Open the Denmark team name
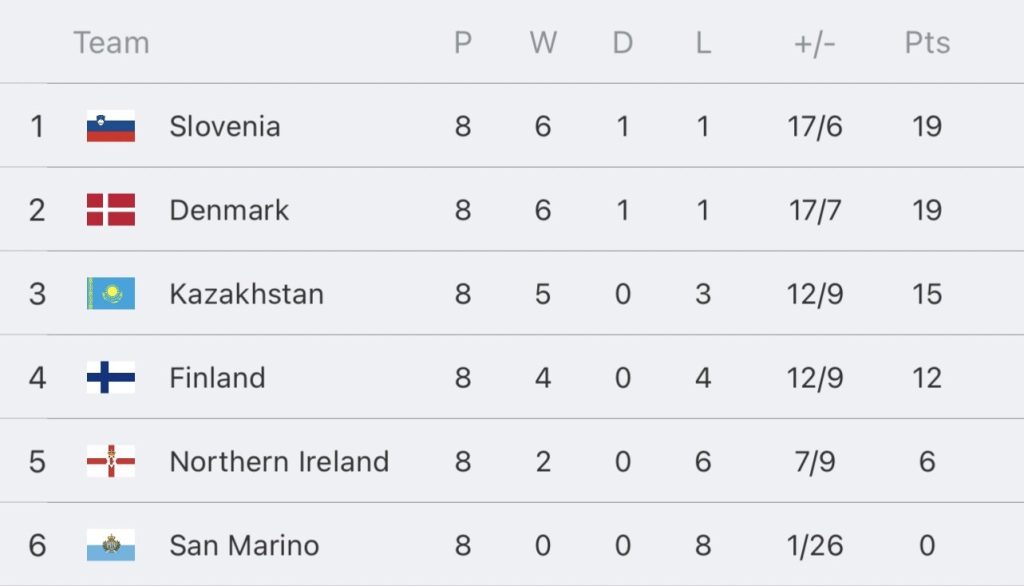 click(x=229, y=210)
